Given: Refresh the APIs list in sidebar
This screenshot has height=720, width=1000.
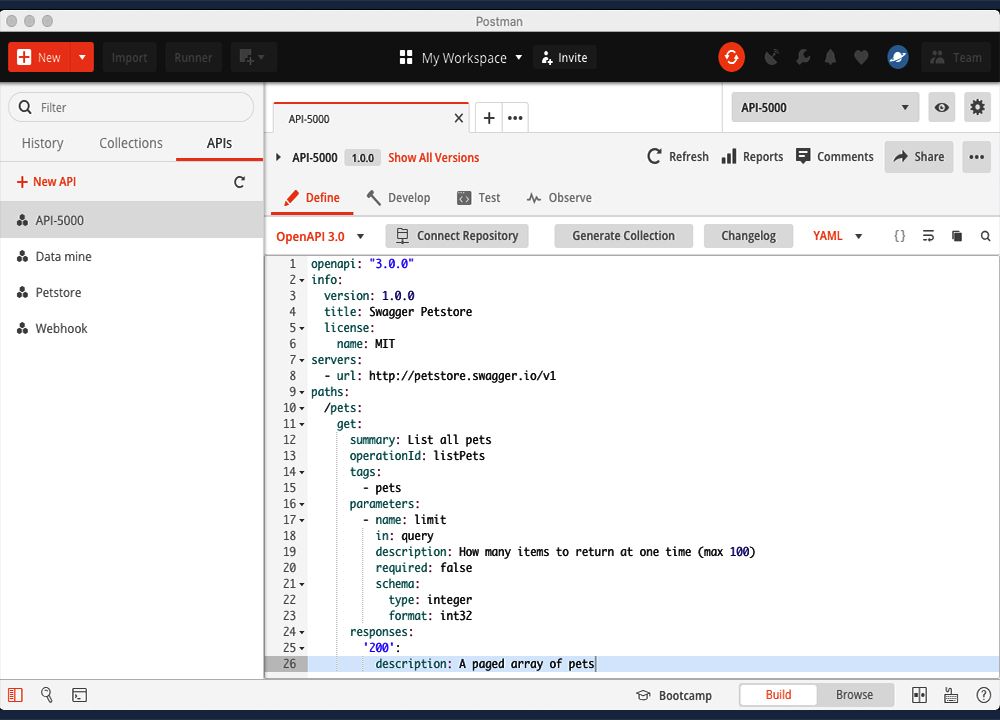Looking at the screenshot, I should tap(239, 182).
